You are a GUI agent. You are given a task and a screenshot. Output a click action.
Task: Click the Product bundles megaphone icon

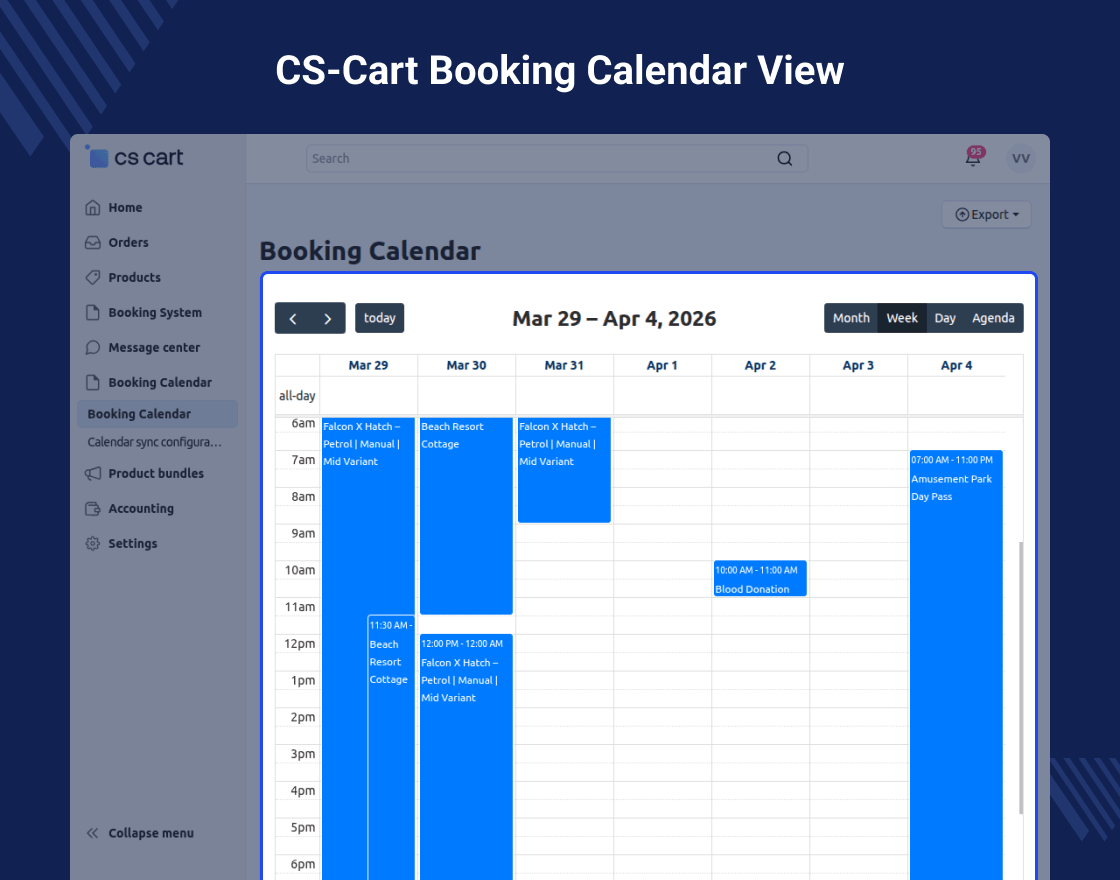93,474
